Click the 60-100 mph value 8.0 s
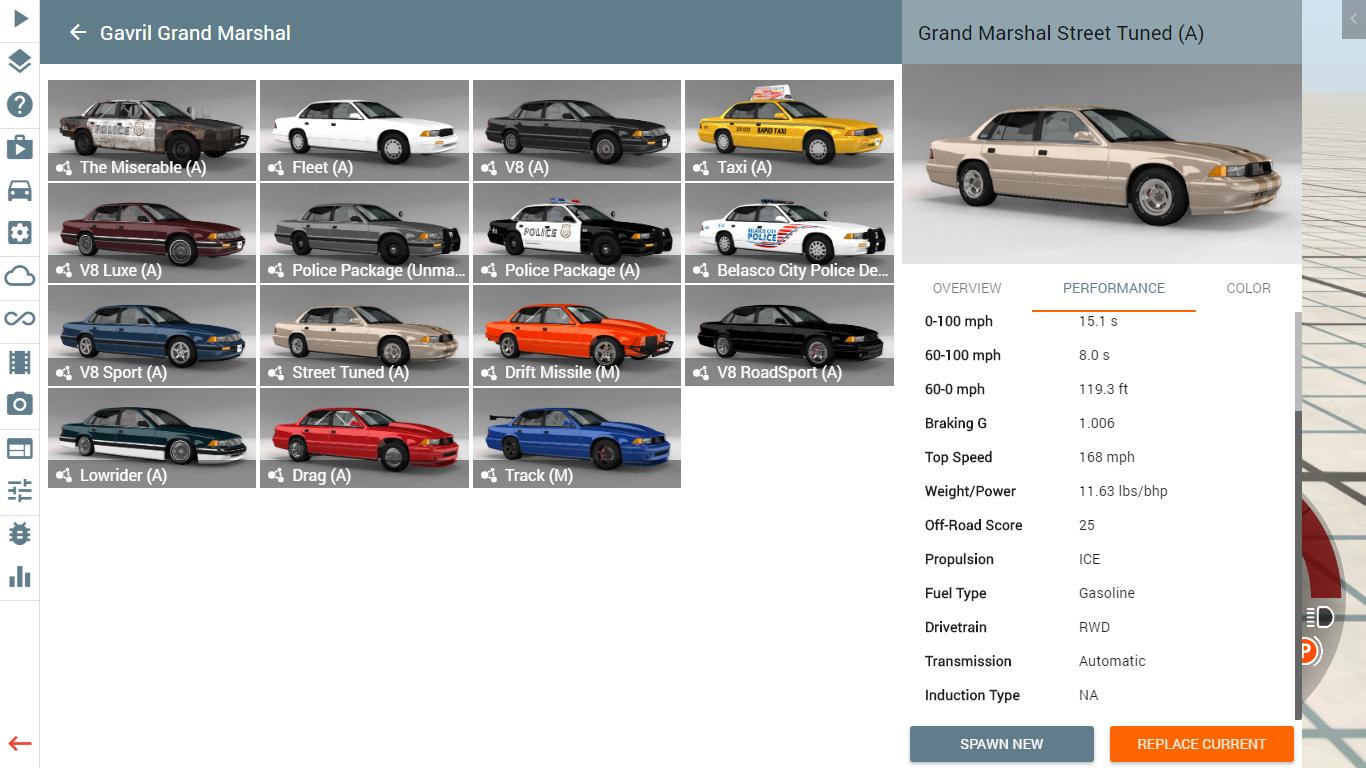Screen dimensions: 1366x768 [1094, 355]
